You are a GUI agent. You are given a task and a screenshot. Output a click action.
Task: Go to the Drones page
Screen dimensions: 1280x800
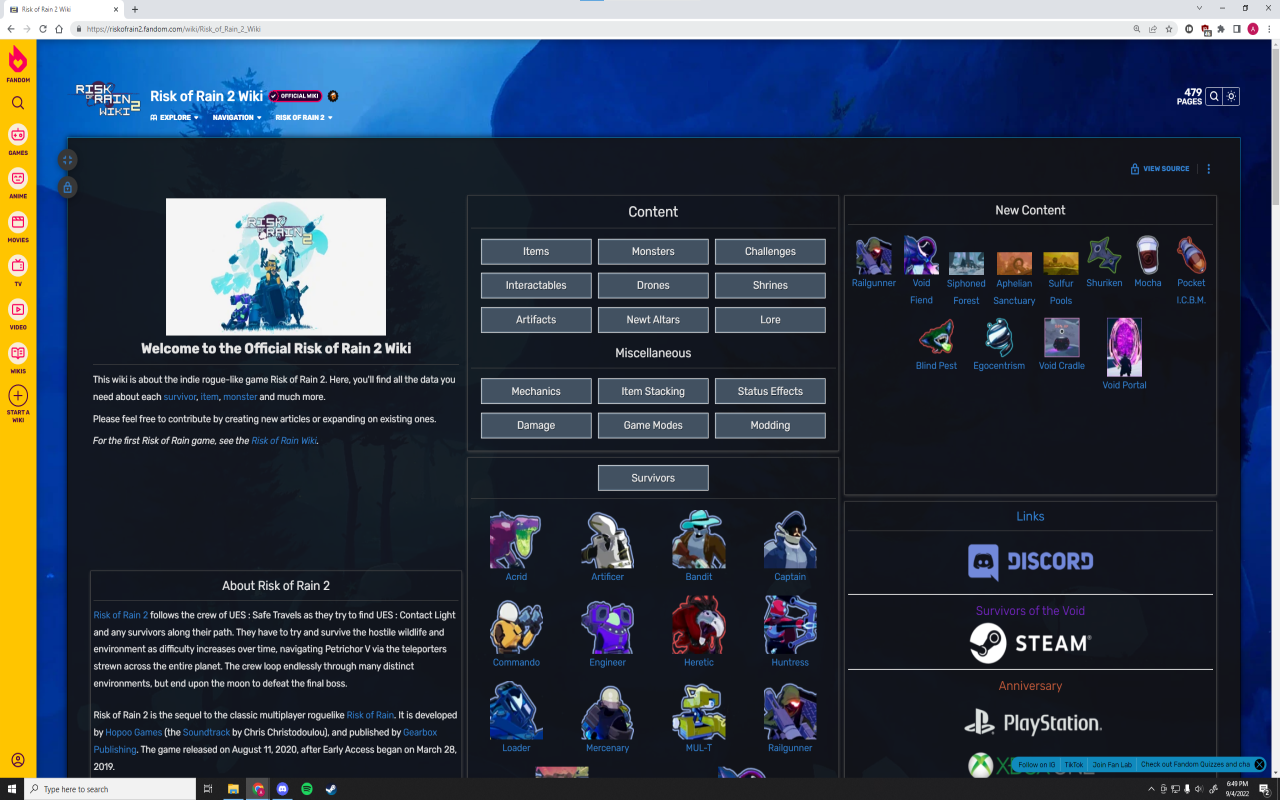pos(653,285)
